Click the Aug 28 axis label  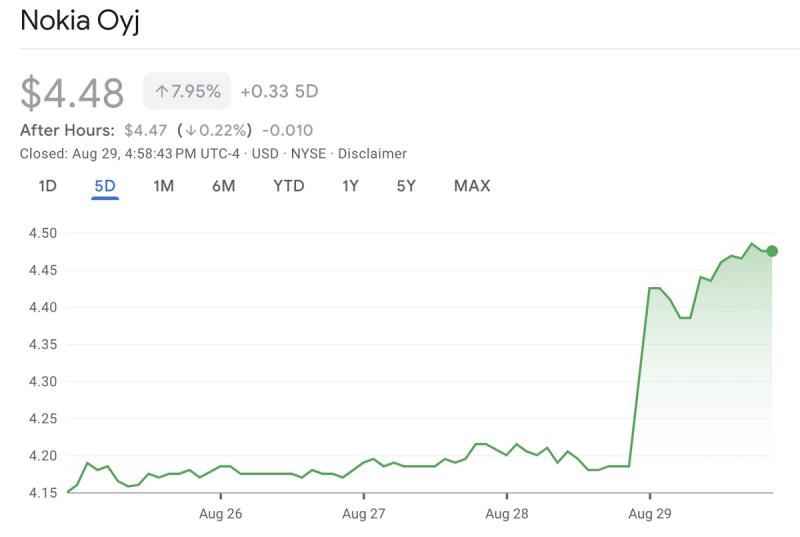(507, 514)
